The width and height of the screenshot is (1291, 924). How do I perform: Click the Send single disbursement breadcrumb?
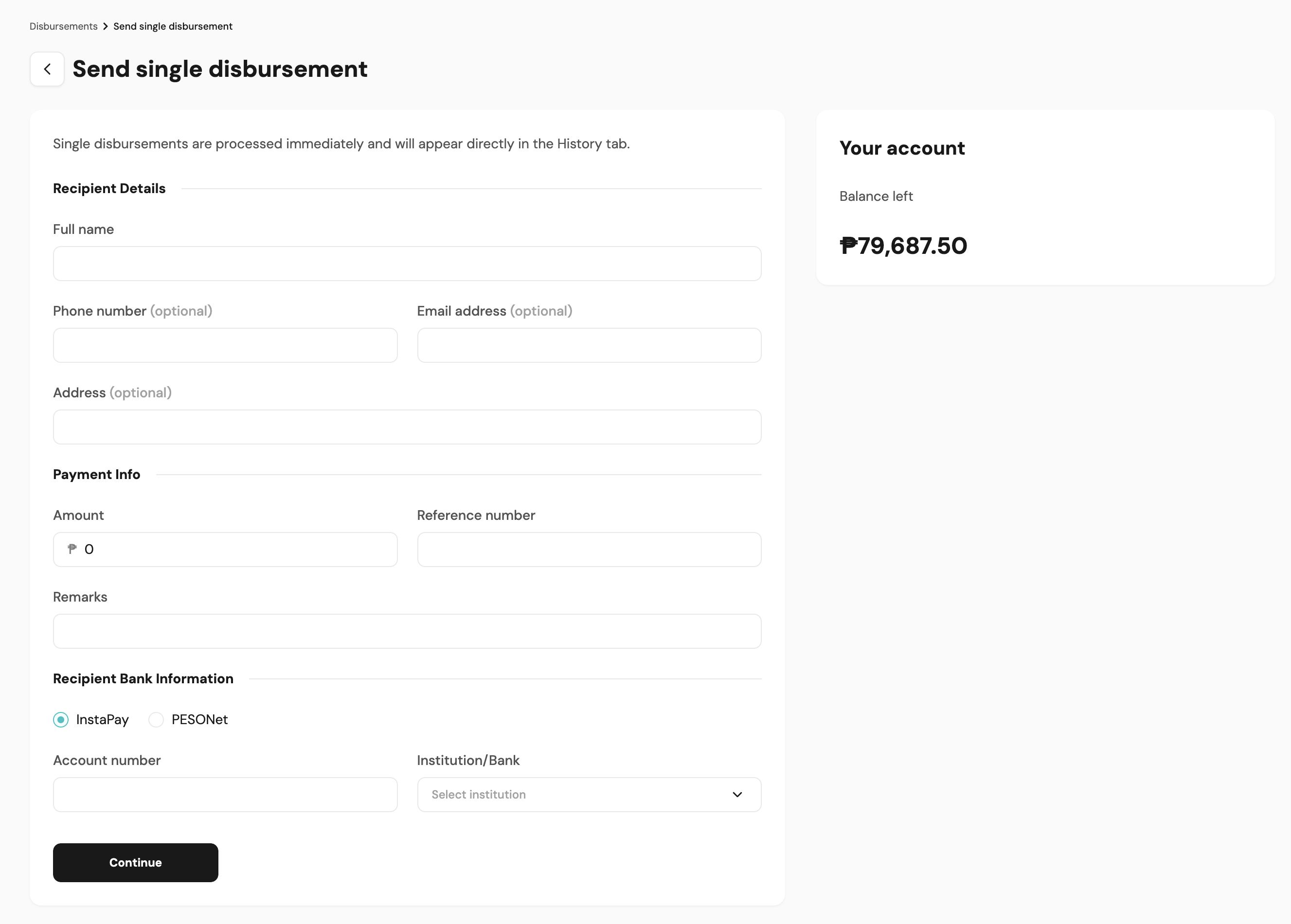click(172, 27)
